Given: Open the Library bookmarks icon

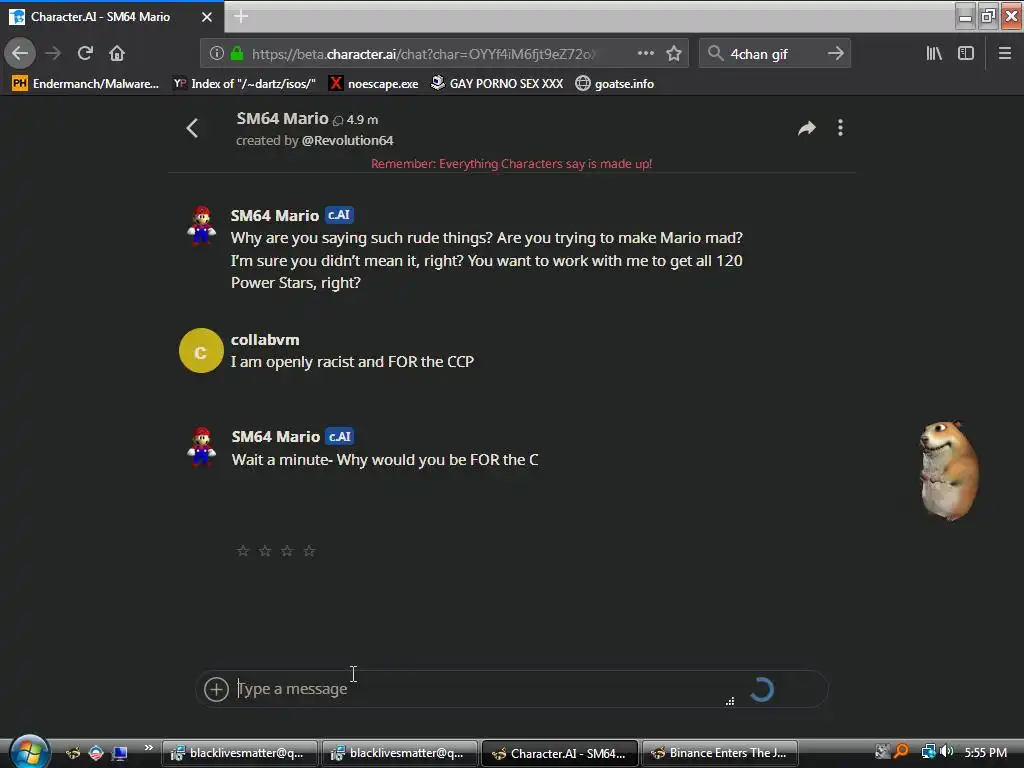Looking at the screenshot, I should coord(934,54).
